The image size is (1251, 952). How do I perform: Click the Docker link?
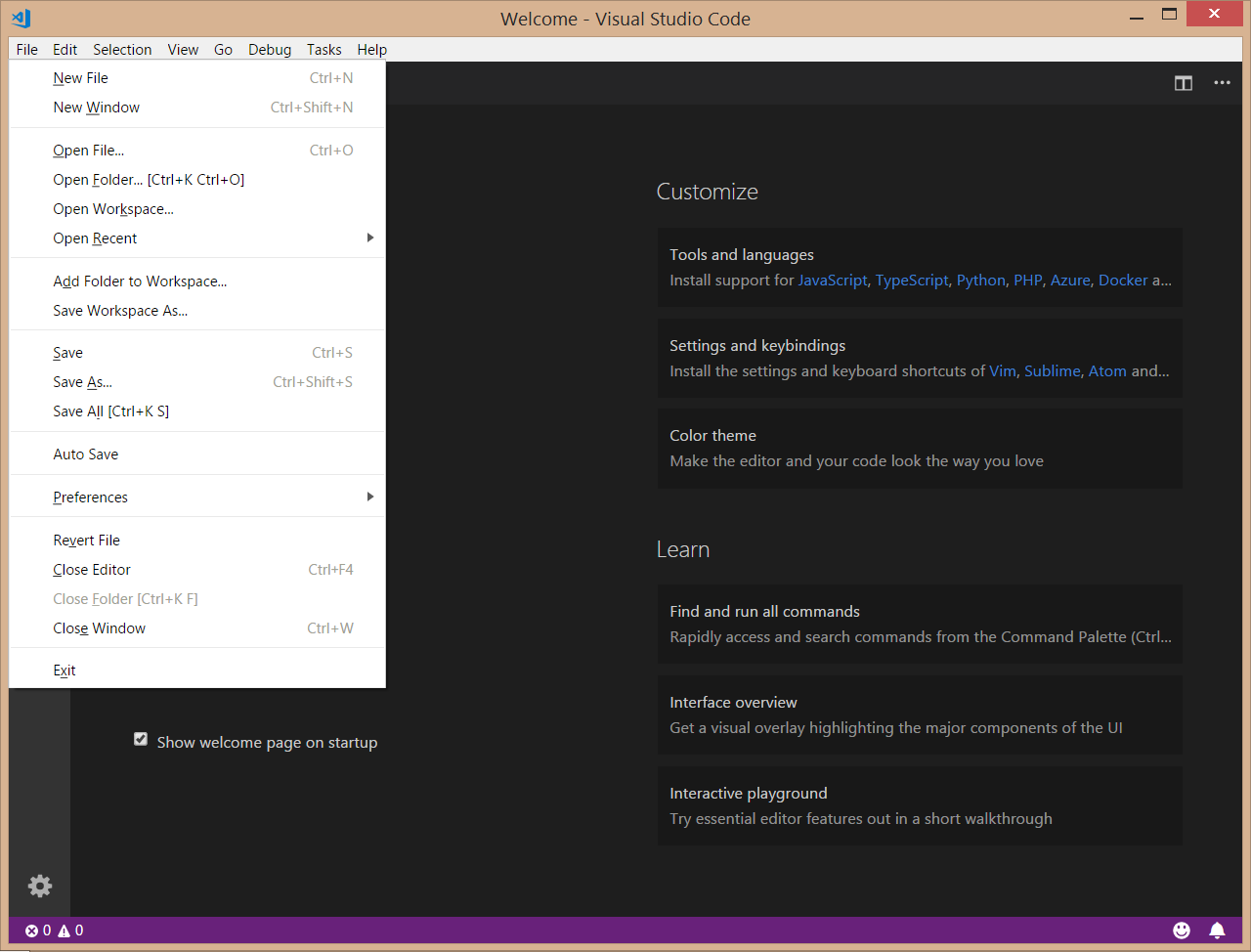pyautogui.click(x=1123, y=281)
